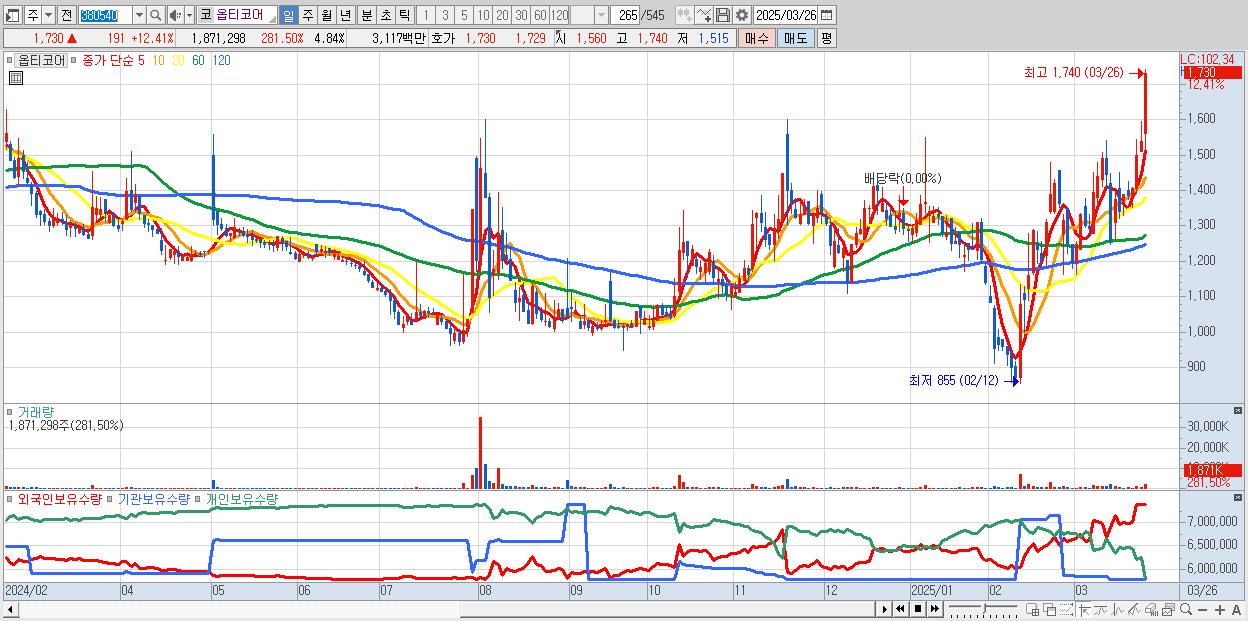Open the stock code history dropdown
1248x621 pixels.
click(x=139, y=15)
